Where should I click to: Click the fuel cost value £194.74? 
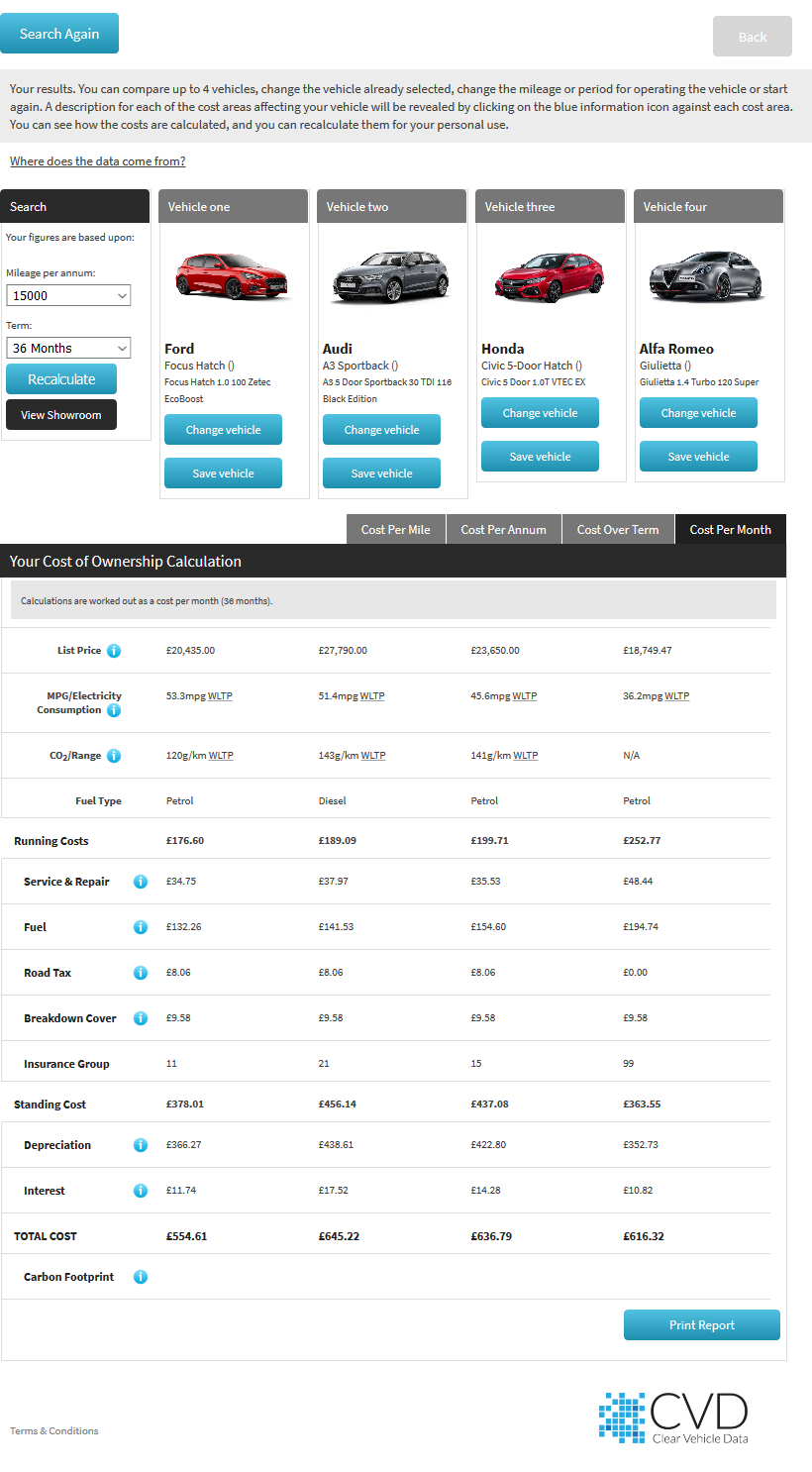pyautogui.click(x=641, y=927)
